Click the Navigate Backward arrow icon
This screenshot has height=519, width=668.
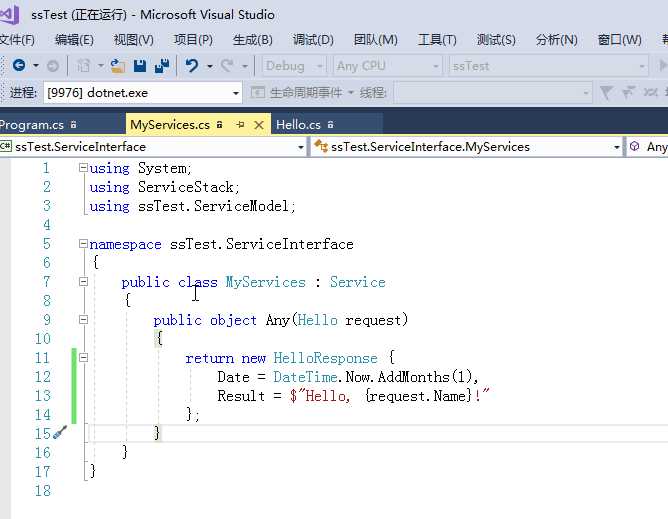pos(19,65)
